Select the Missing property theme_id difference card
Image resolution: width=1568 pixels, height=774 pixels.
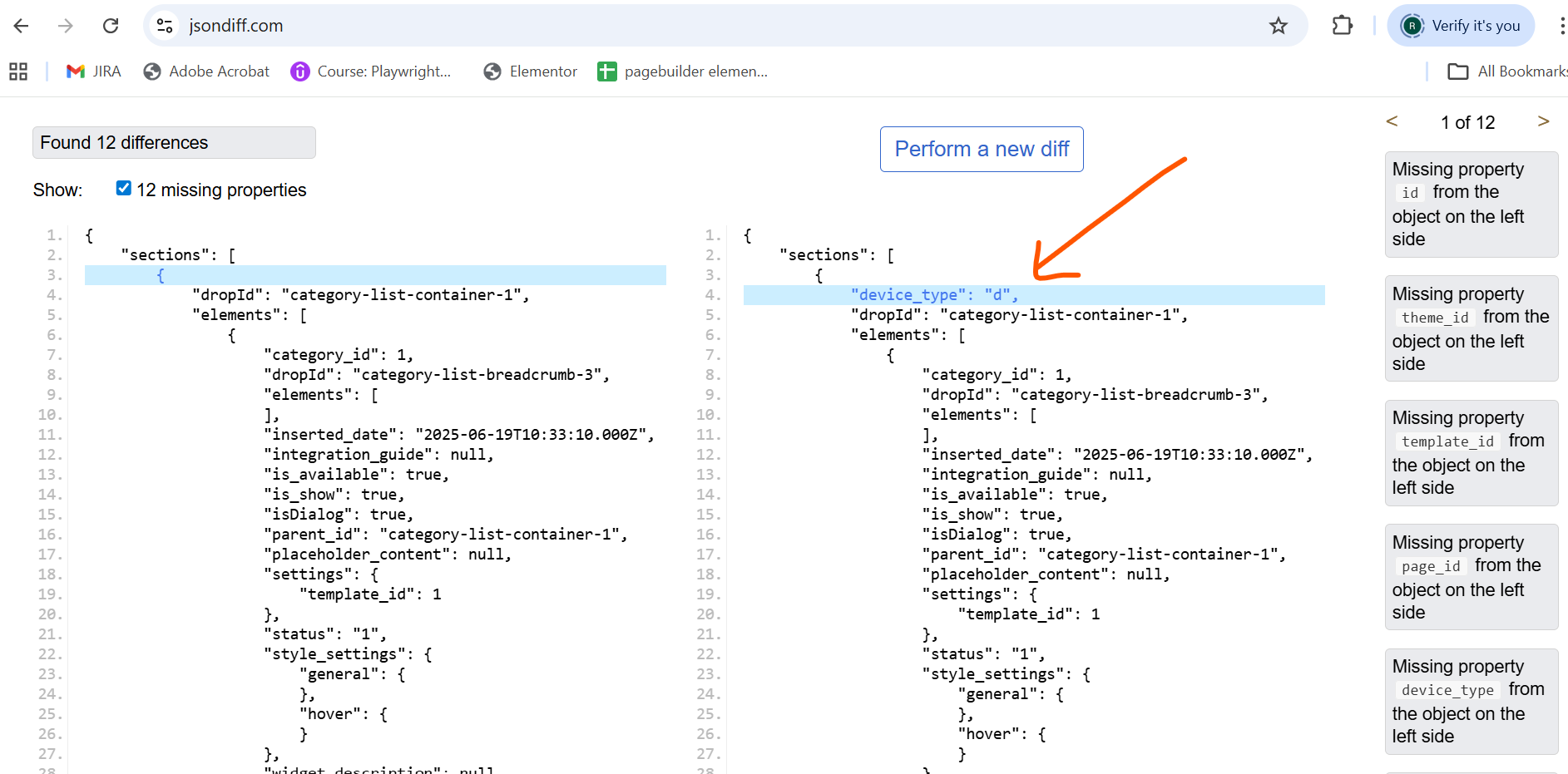[x=1472, y=328]
